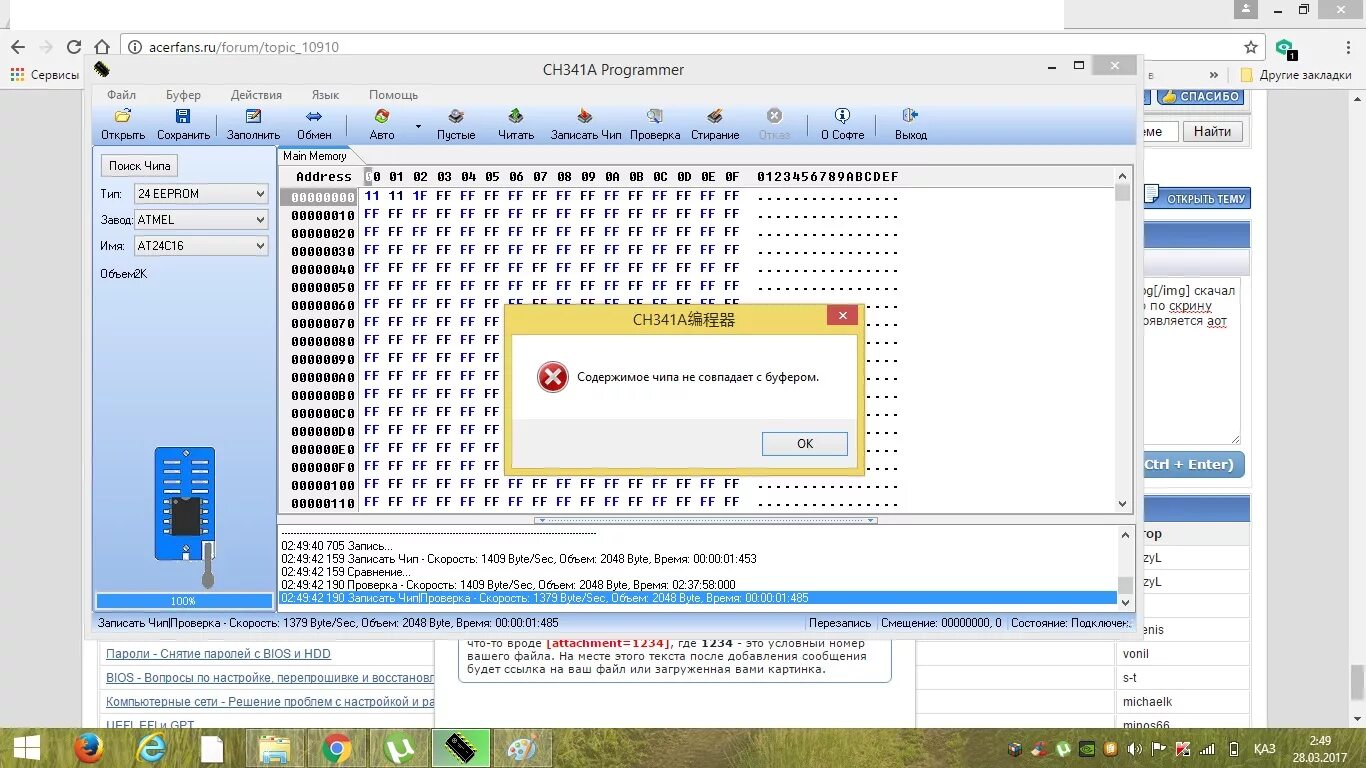The image size is (1366, 768).
Task: Click the browser Back arrow
Action: point(18,47)
